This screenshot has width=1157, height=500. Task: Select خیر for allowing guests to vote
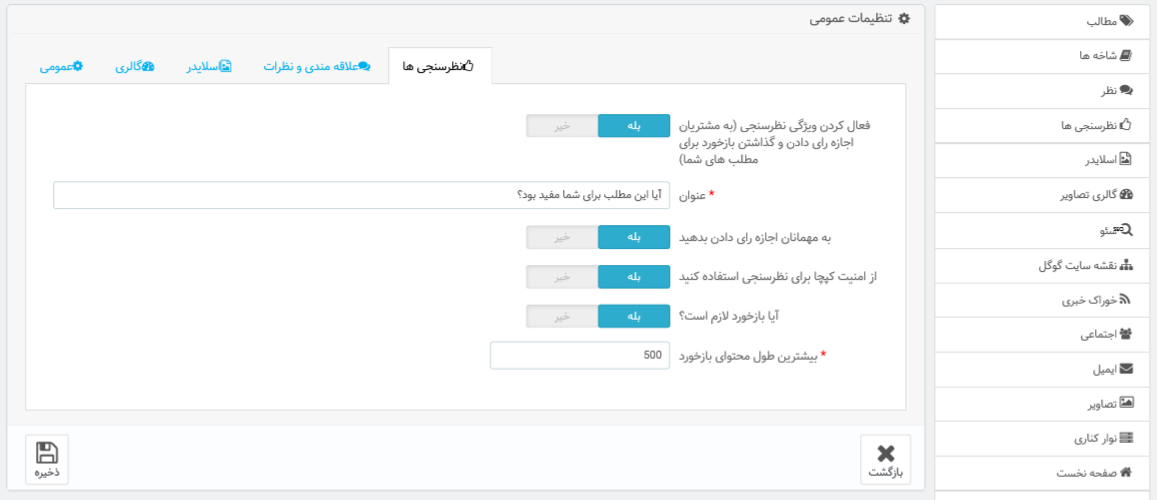tap(562, 237)
